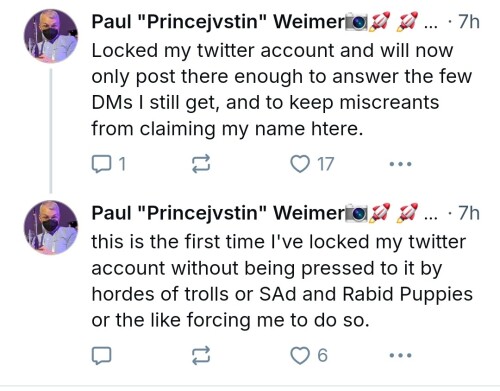Click the thread line connecting the two posts
Viewport: 500px width, 391px height.
(x=51, y=131)
